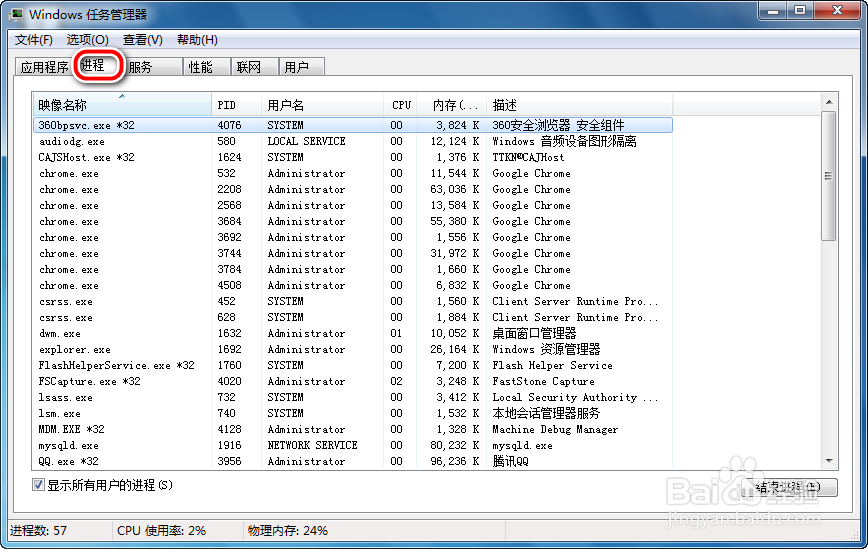The image size is (868, 549).
Task: Click 物理内存: 24% status entry
Action: 288,531
